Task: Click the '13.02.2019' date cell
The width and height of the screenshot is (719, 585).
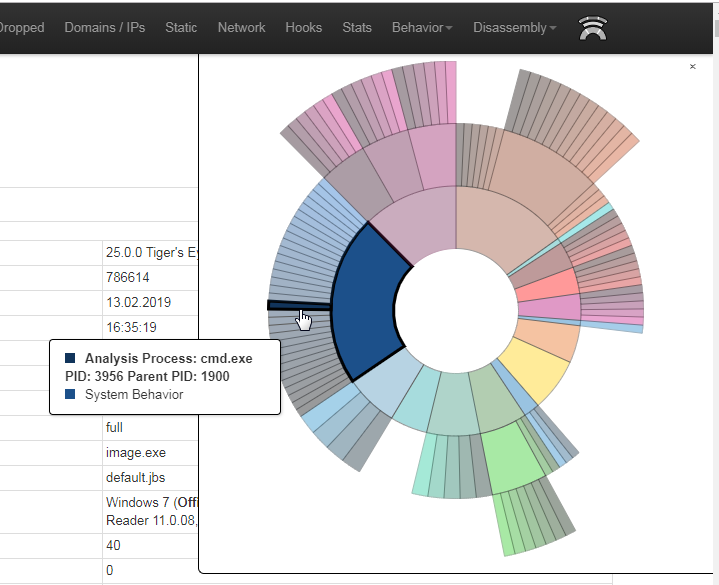Action: (x=150, y=303)
